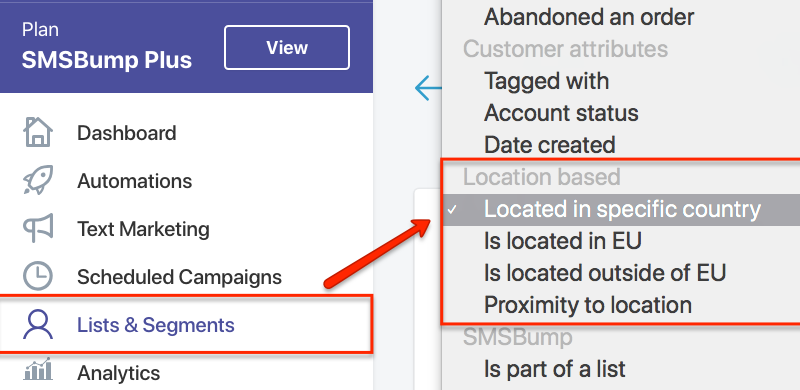Open Text Marketing in sidebar
This screenshot has height=390, width=800.
click(x=143, y=229)
